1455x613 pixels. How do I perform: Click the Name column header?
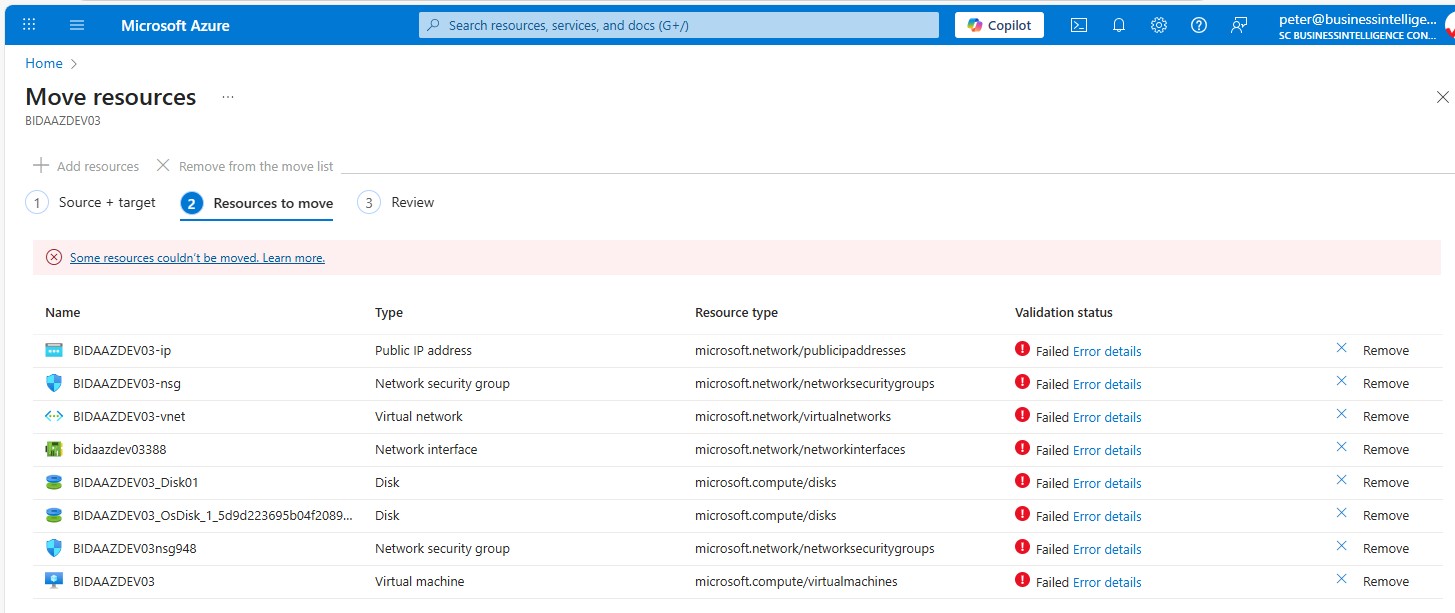63,312
